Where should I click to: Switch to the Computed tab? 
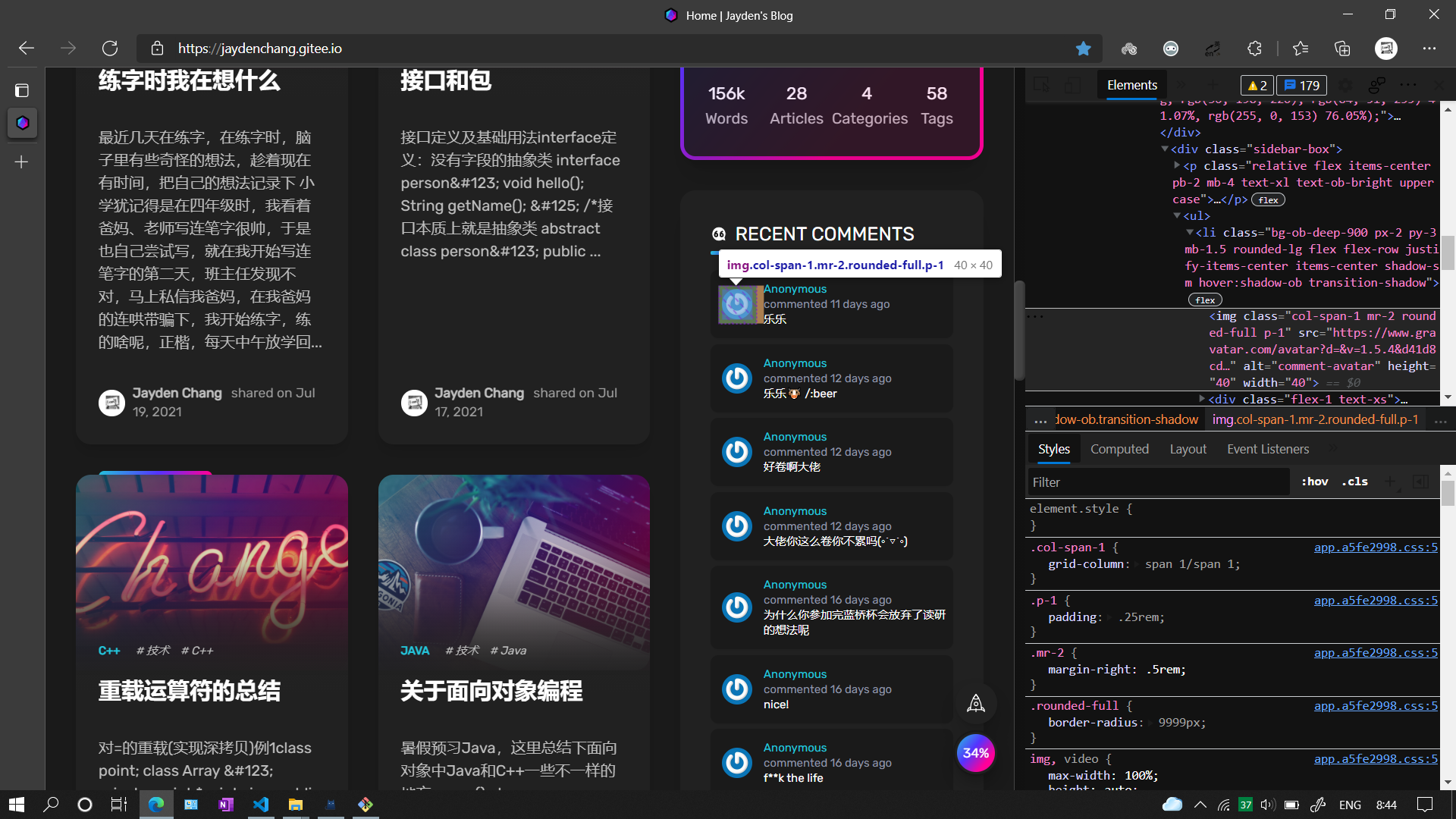tap(1120, 449)
